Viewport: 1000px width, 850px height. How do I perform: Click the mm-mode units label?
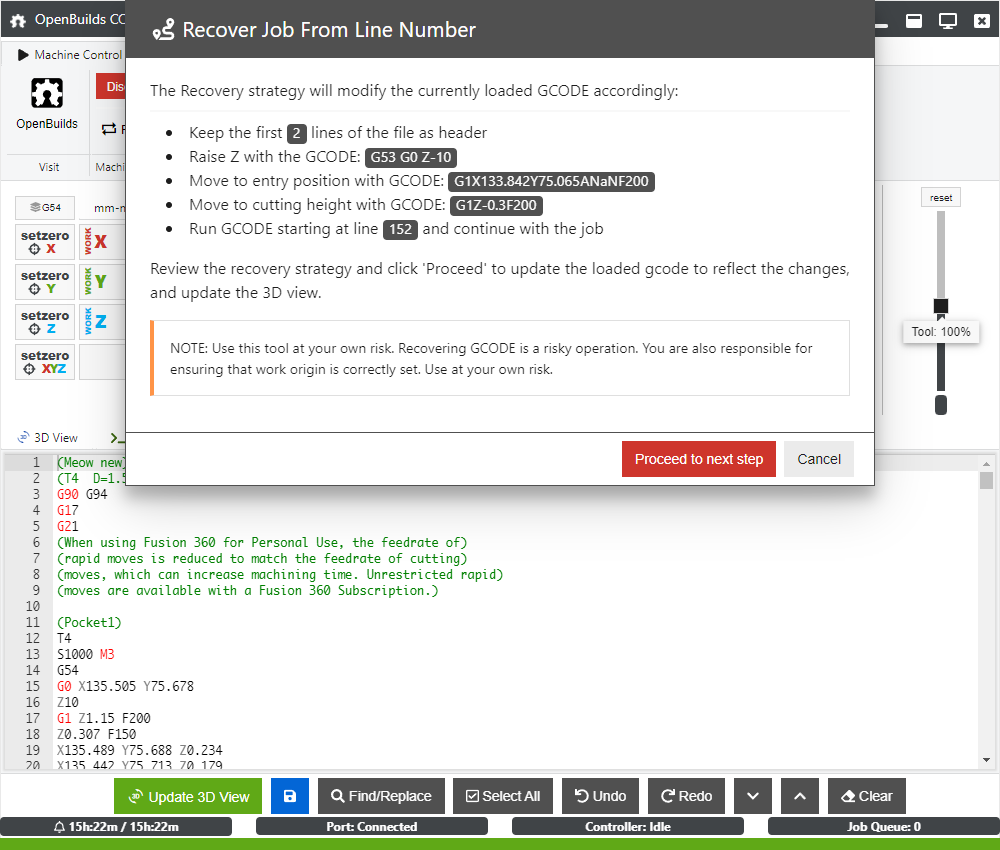coord(109,208)
